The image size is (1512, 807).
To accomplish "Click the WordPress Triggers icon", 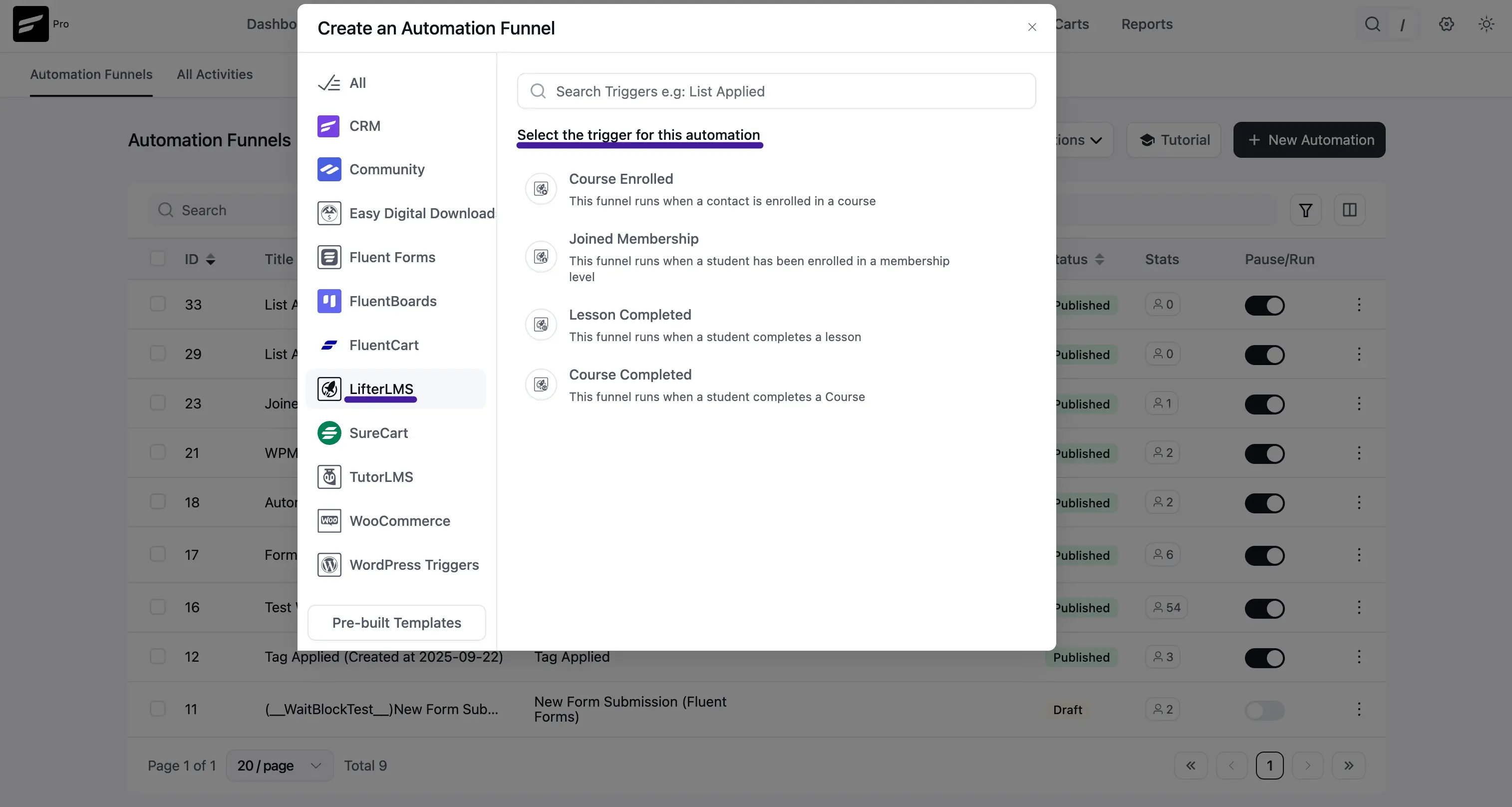I will coord(328,565).
